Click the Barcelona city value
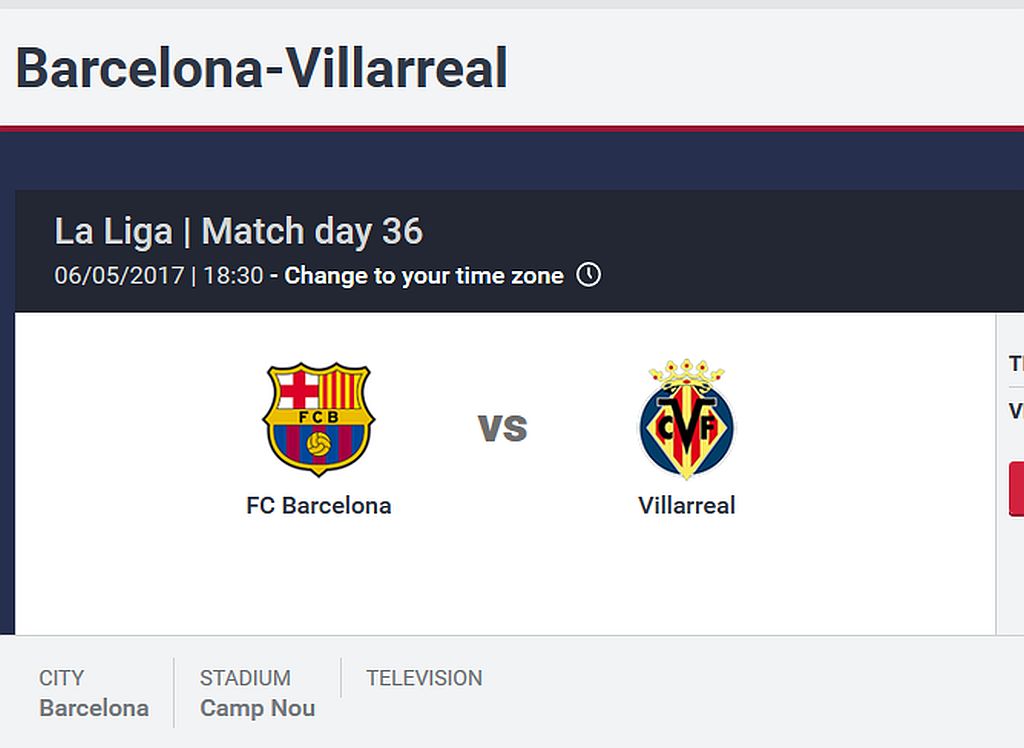The image size is (1024, 748). 94,708
